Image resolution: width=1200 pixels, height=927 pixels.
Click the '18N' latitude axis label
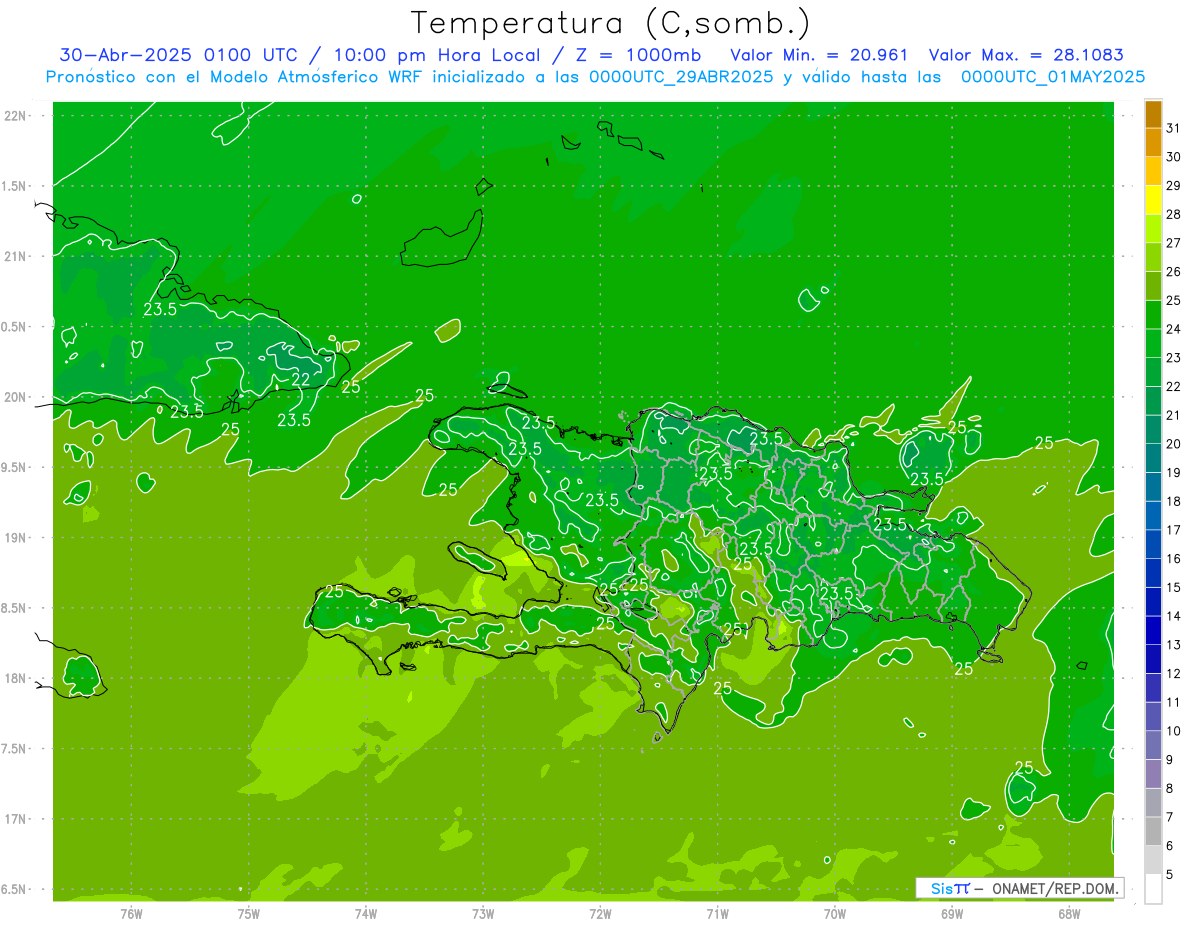[x=15, y=679]
